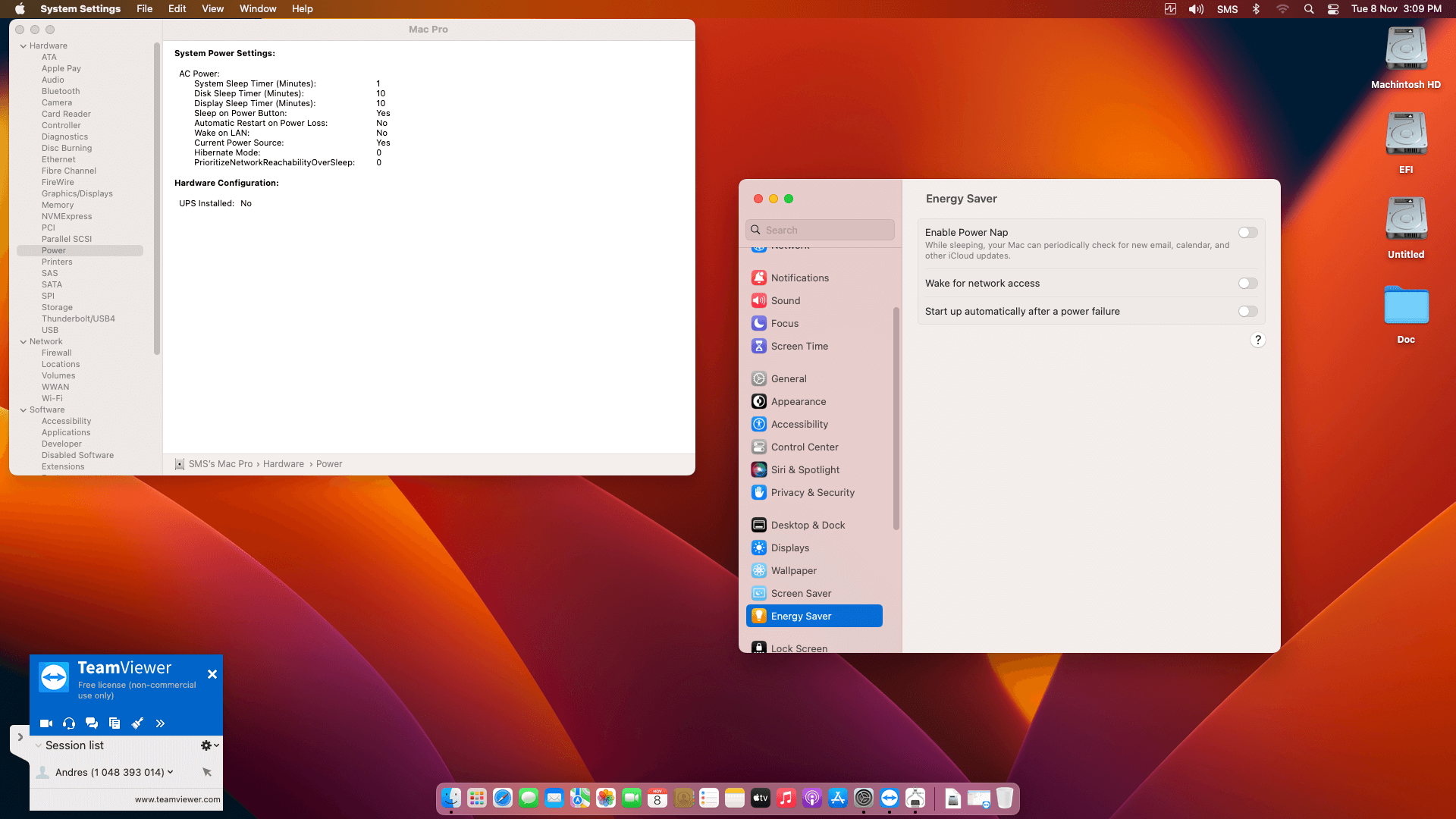Close the TeamViewer session panel

coord(212,674)
